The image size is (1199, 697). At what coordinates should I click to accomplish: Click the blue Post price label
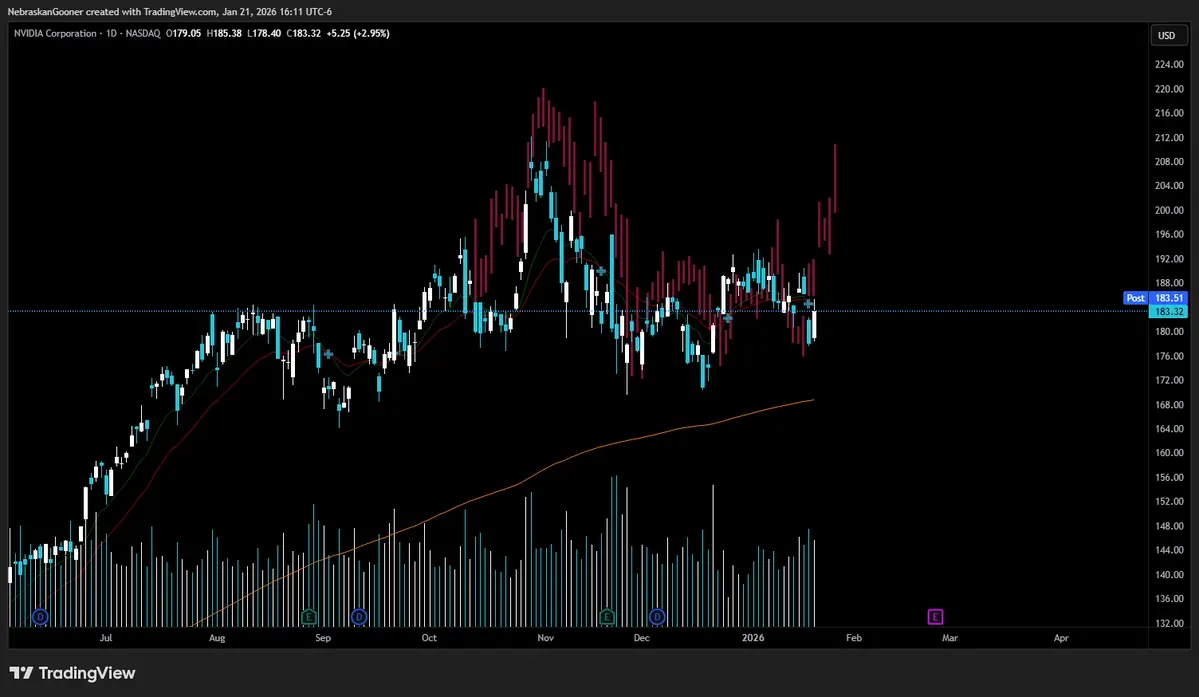tap(1136, 298)
